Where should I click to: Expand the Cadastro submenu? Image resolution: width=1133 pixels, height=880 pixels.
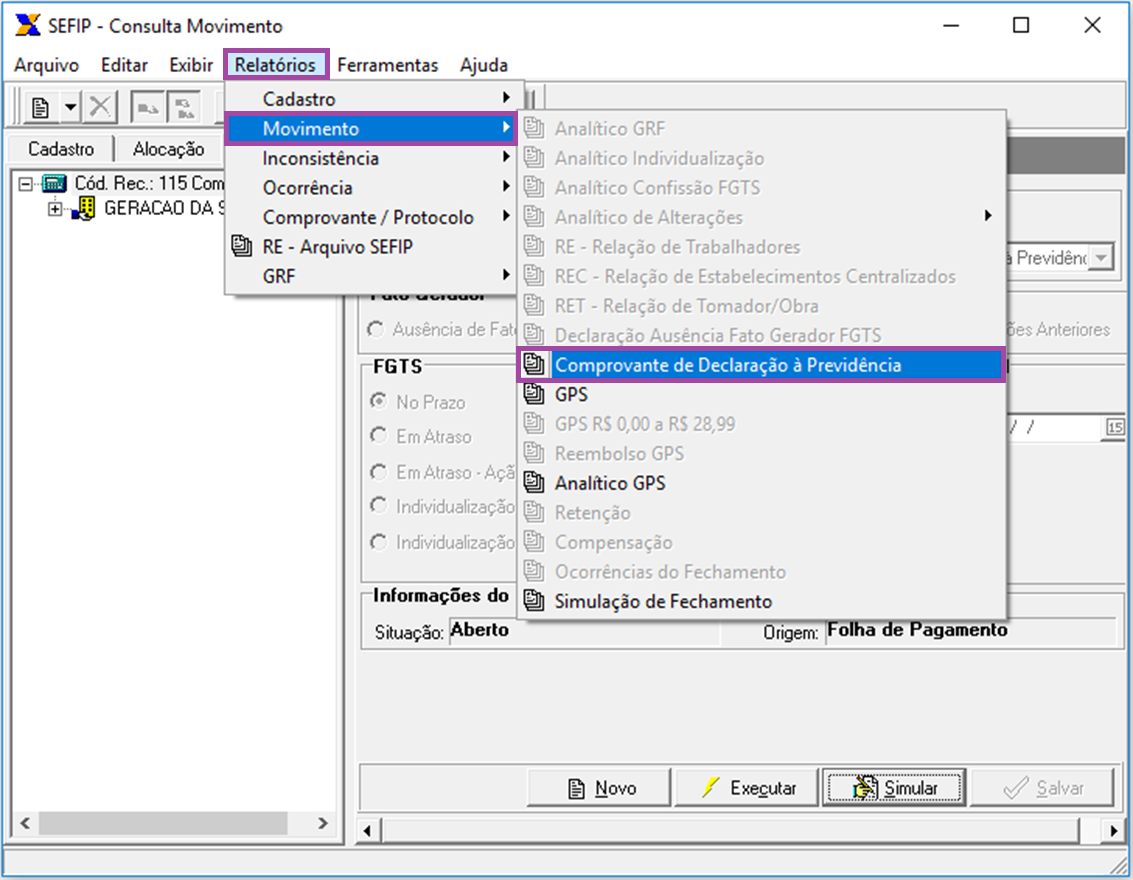coord(371,98)
